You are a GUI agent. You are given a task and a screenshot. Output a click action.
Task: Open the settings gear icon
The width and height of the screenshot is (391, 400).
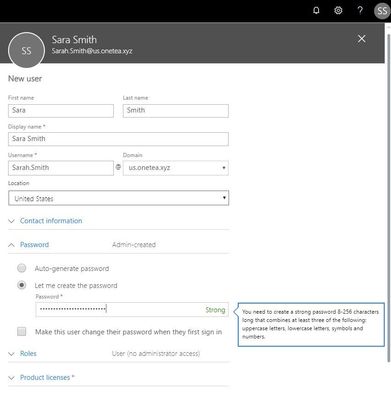coord(338,11)
